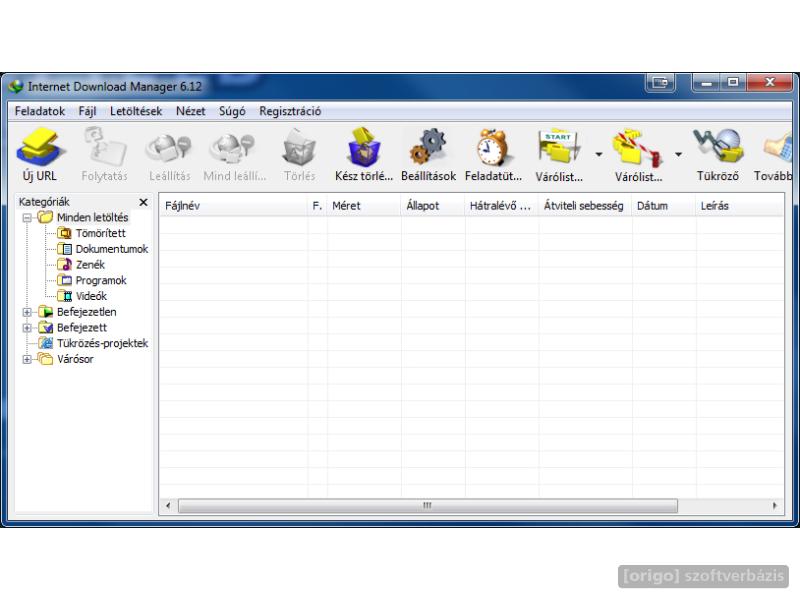Open start queue dropdown arrow
This screenshot has width=800, height=600.
click(x=598, y=154)
